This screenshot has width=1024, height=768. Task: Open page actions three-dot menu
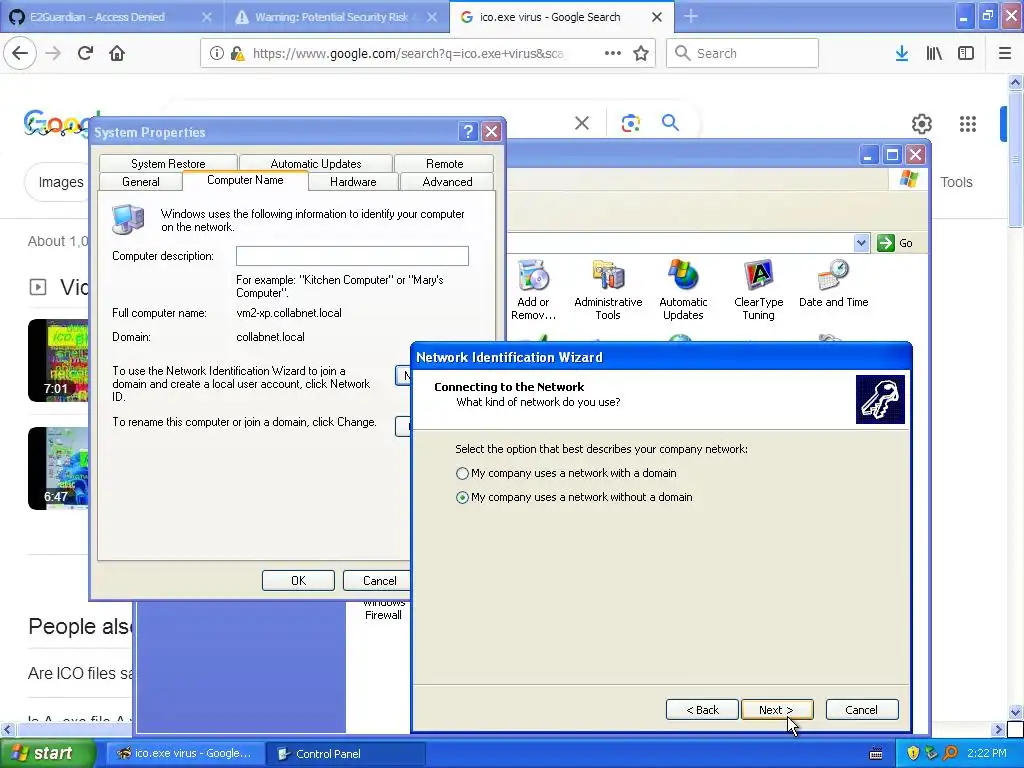(x=613, y=53)
